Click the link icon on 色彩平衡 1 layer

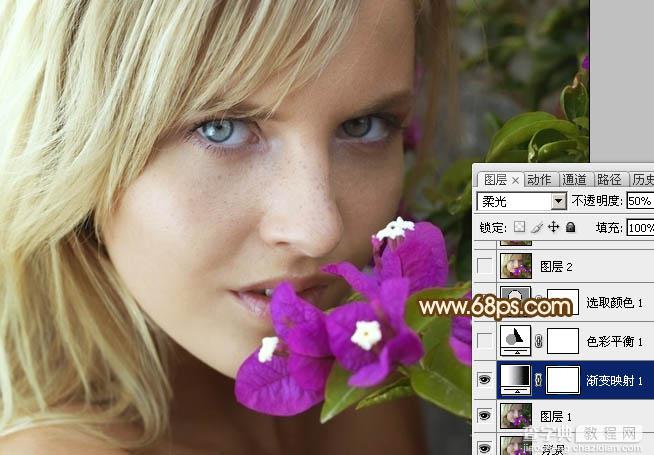[x=538, y=341]
